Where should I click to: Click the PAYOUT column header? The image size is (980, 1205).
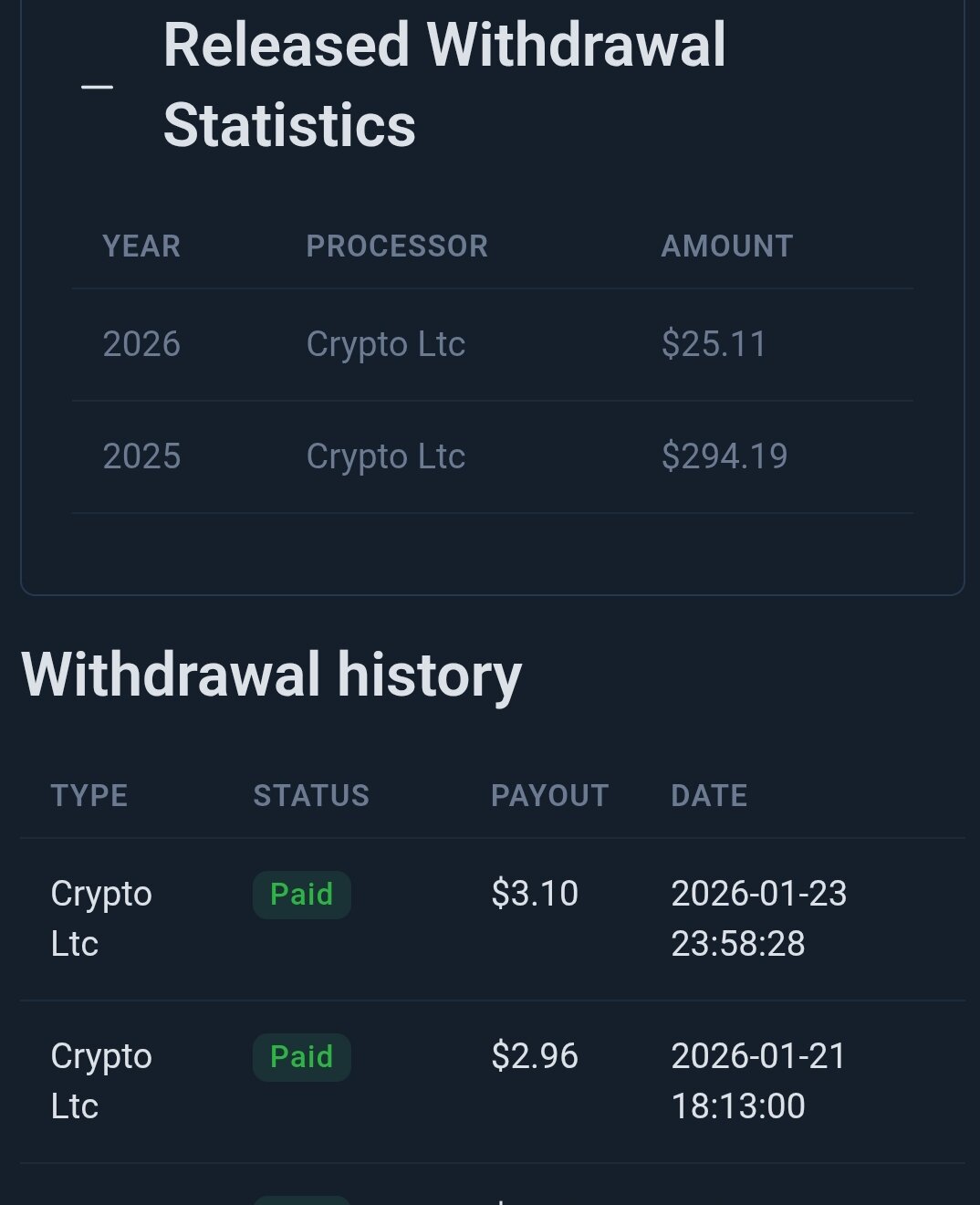pos(549,796)
